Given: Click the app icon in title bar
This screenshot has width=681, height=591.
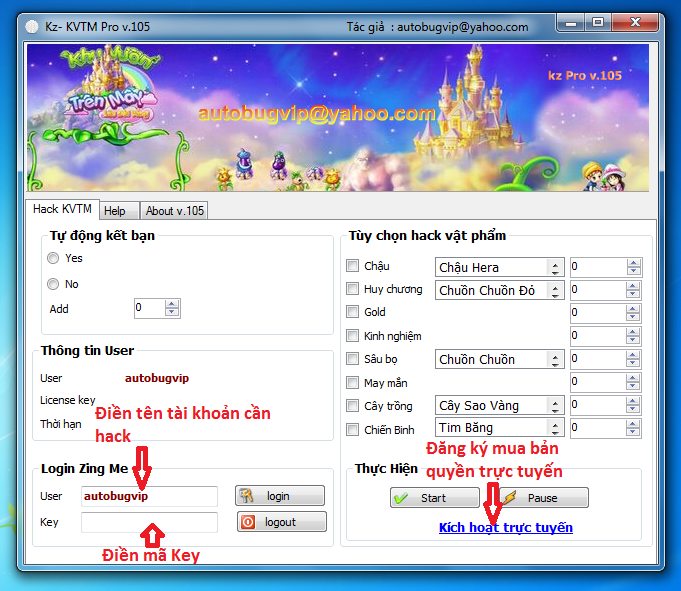Looking at the screenshot, I should pyautogui.click(x=32, y=27).
